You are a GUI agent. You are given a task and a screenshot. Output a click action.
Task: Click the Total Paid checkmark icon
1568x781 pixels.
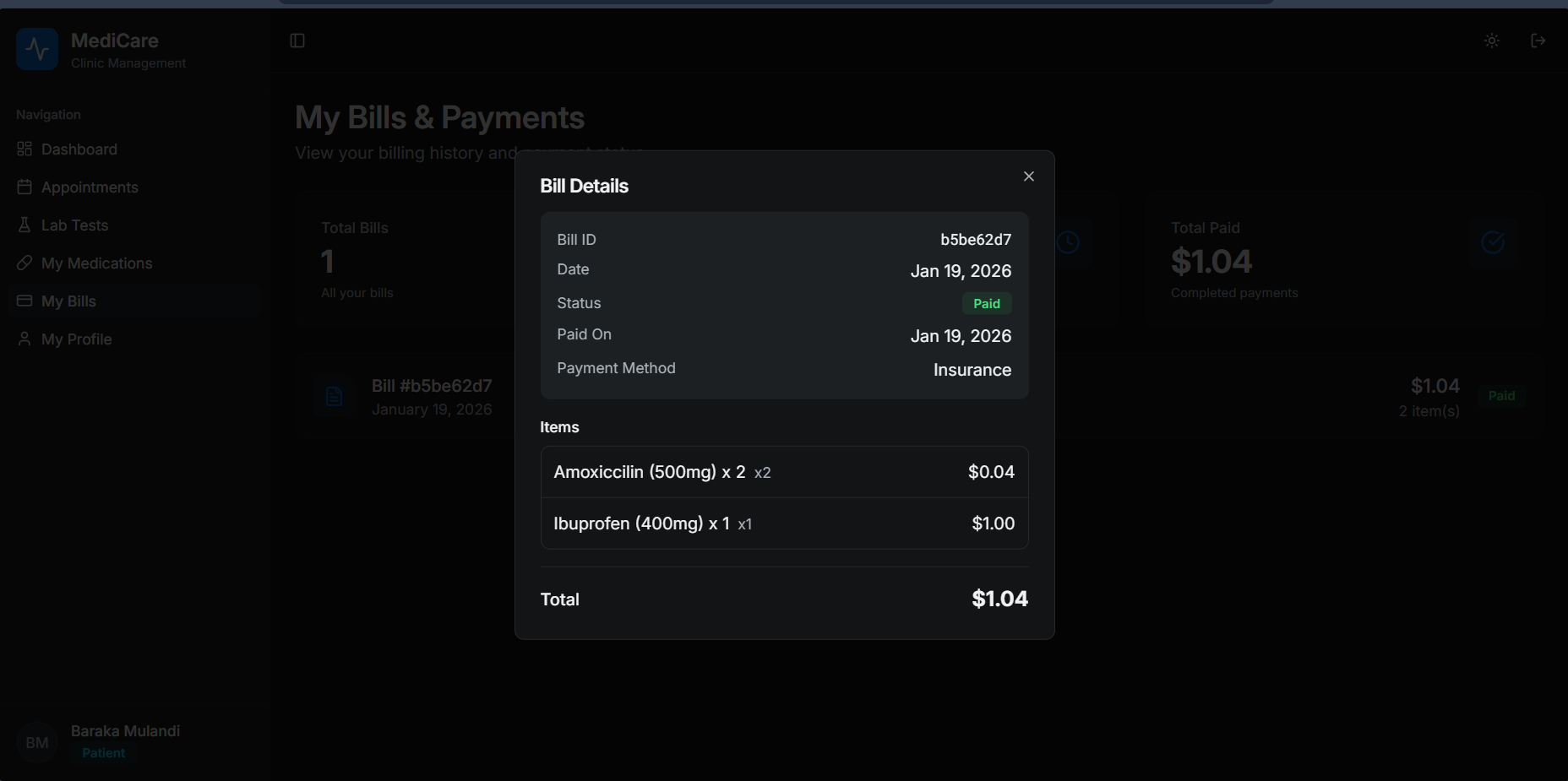pos(1492,243)
